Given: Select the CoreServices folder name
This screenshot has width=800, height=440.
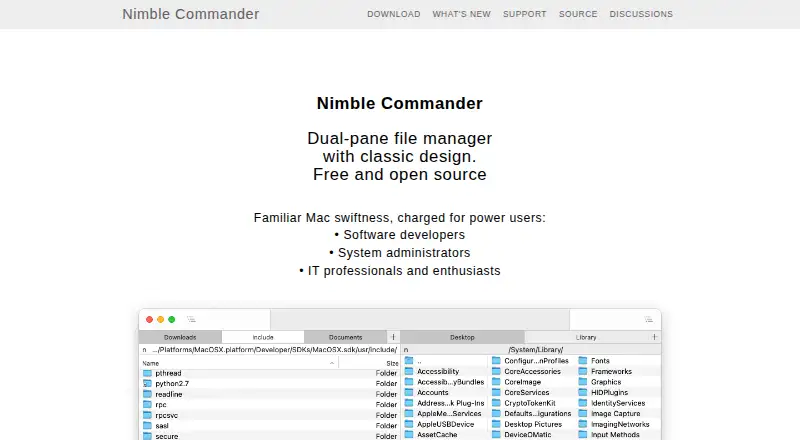Looking at the screenshot, I should [527, 392].
